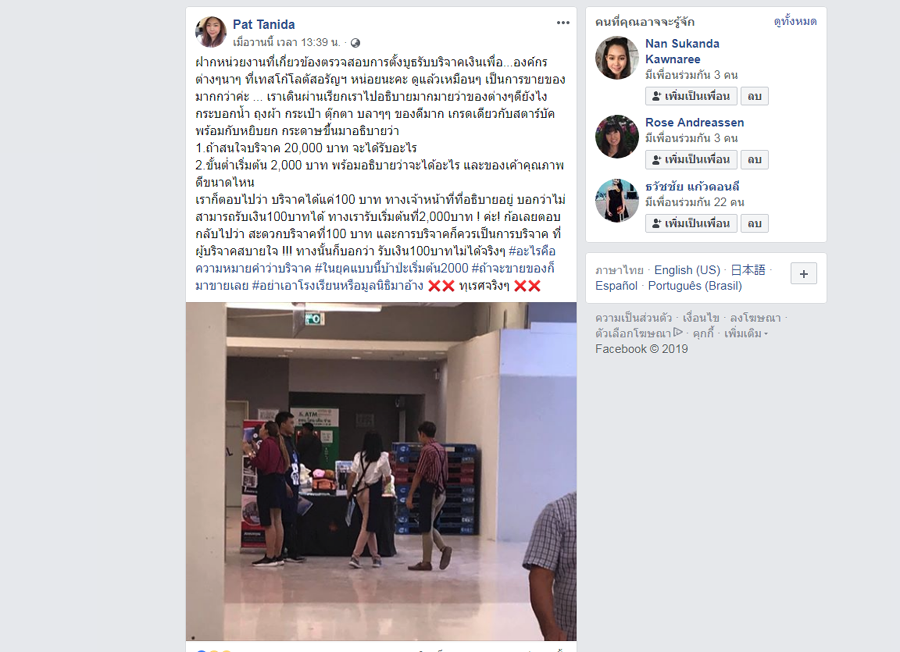Viewport: 900px width, 652px height.
Task: Switch language to English (US)
Action: (x=687, y=270)
